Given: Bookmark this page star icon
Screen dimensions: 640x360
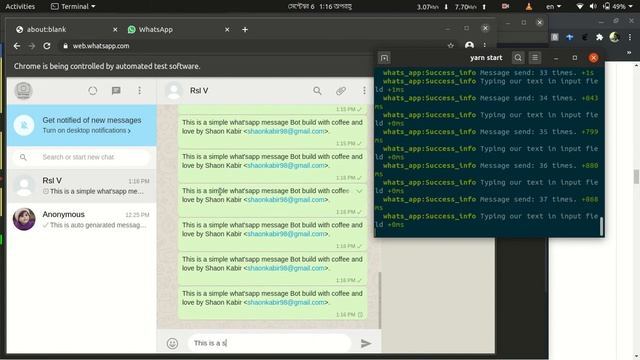Looking at the screenshot, I should click(x=451, y=46).
